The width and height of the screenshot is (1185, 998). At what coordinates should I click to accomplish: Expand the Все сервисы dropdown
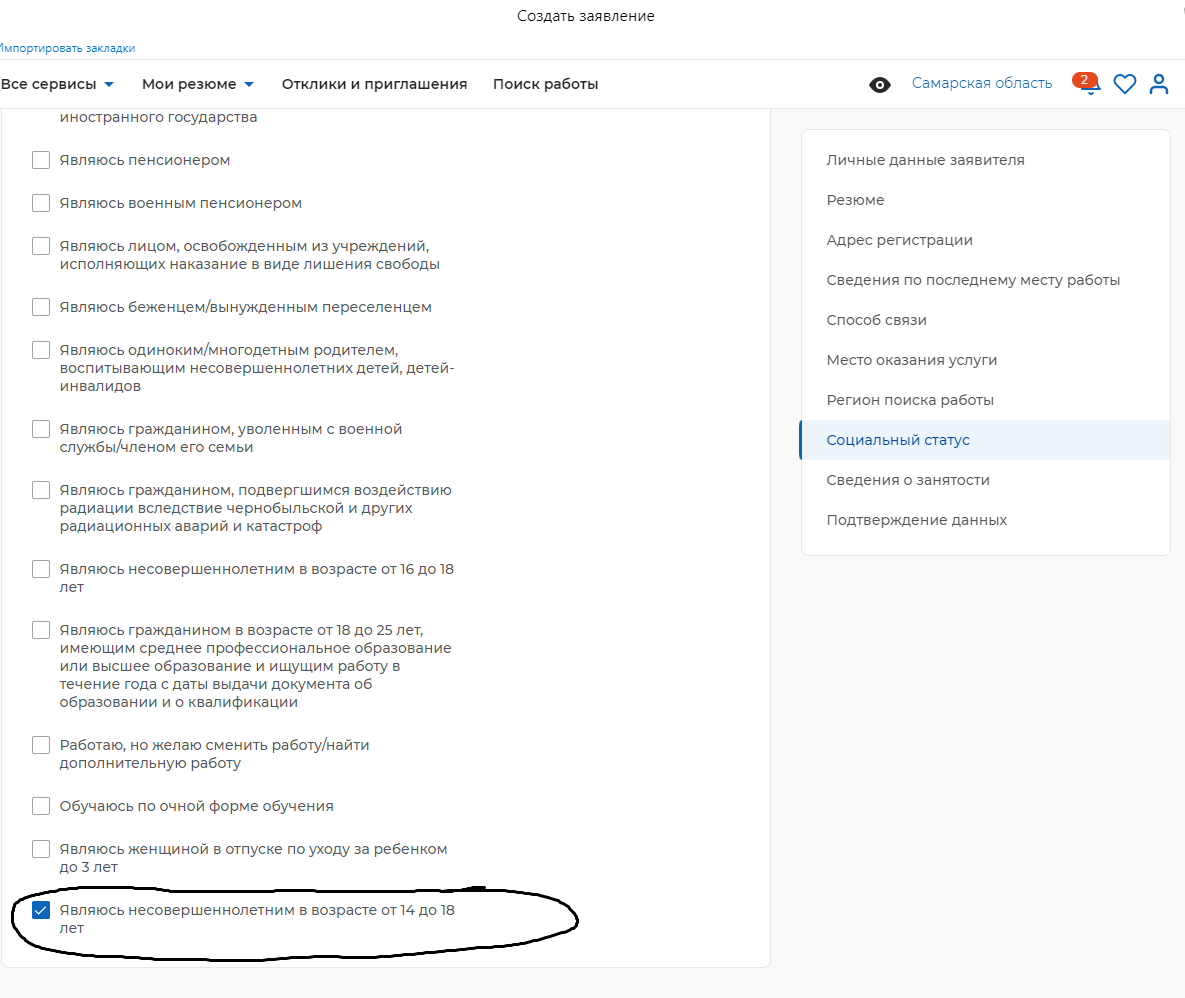point(57,84)
